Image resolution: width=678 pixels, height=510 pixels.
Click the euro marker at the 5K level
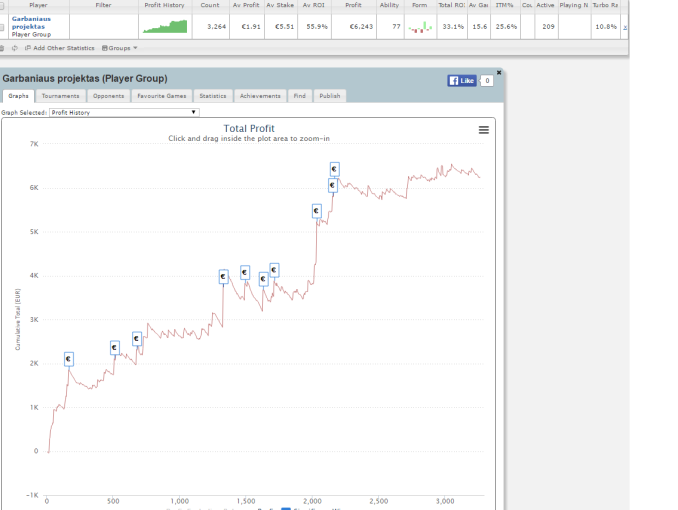[x=317, y=211]
